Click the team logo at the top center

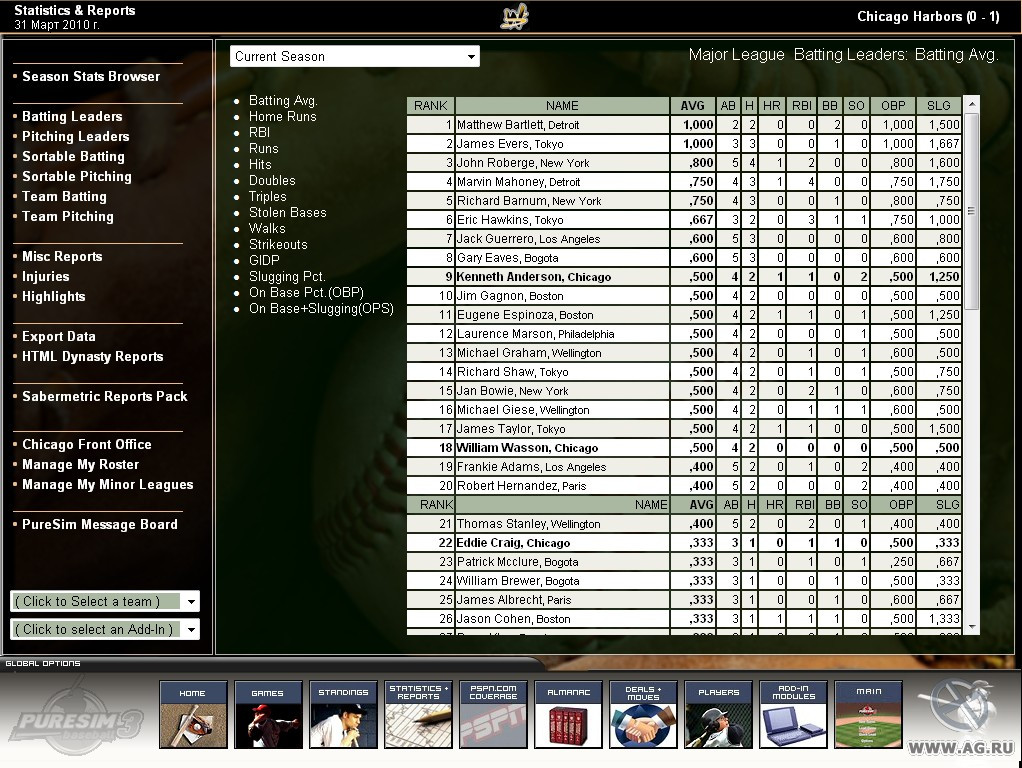coord(514,17)
